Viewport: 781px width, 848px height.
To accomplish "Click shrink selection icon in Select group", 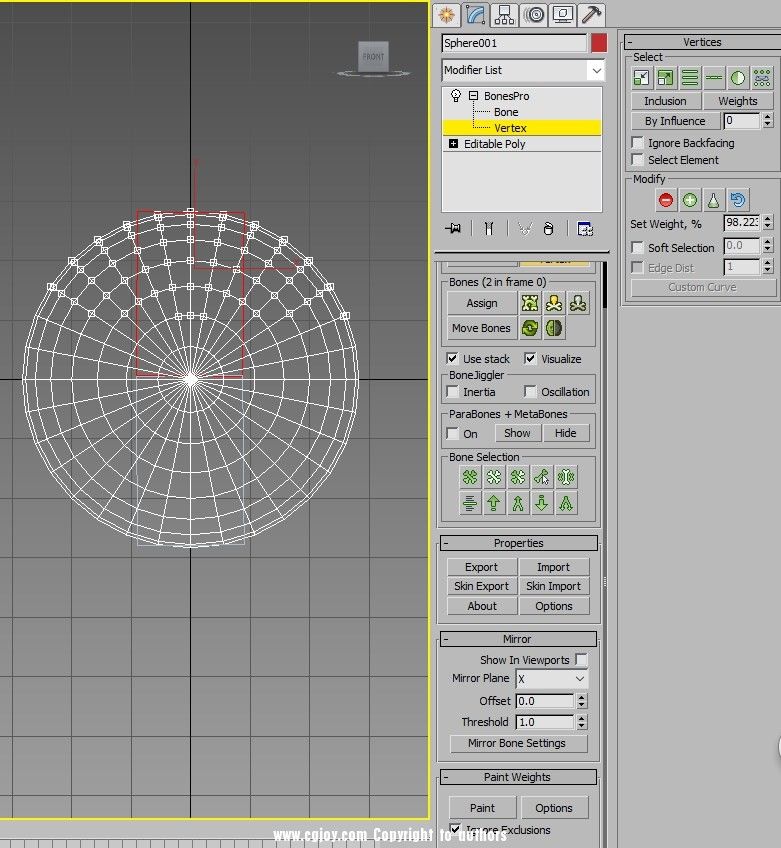I will pos(641,78).
